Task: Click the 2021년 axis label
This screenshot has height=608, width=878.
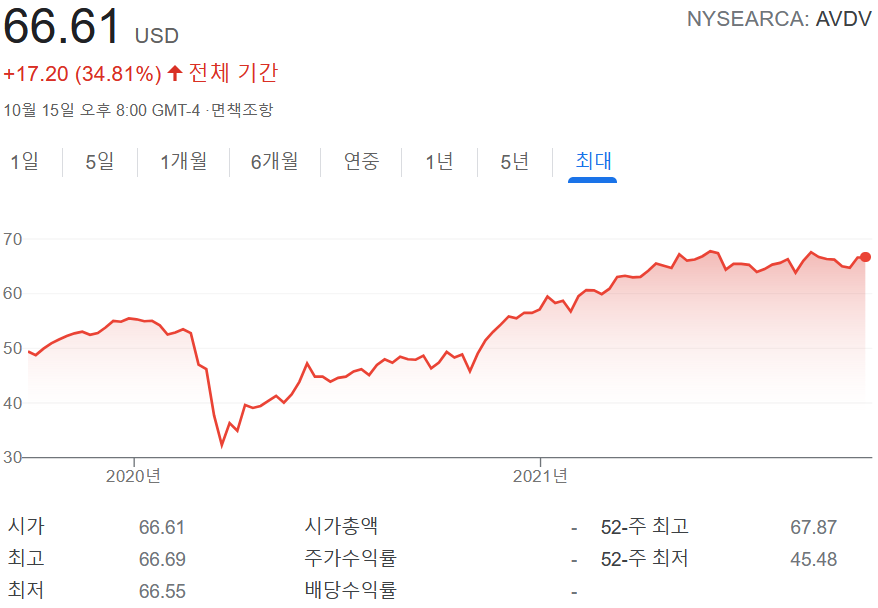Action: tap(540, 476)
